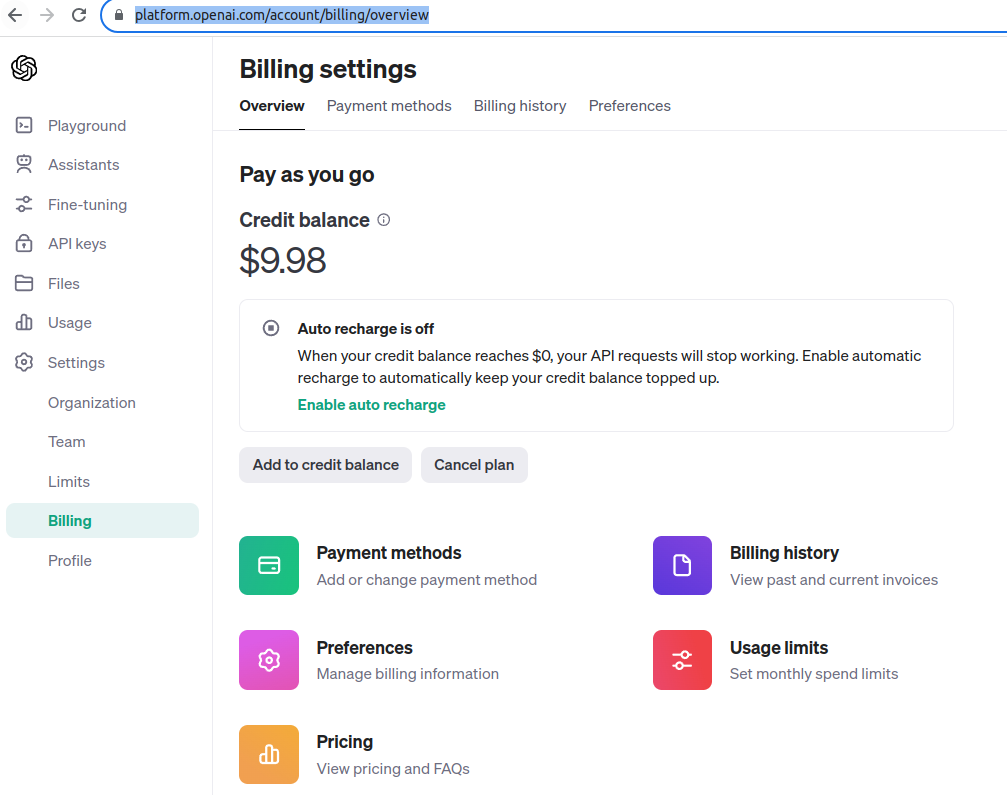Screen dimensions: 1007x795
Task: Click the Pay as you go heading
Action: point(307,175)
